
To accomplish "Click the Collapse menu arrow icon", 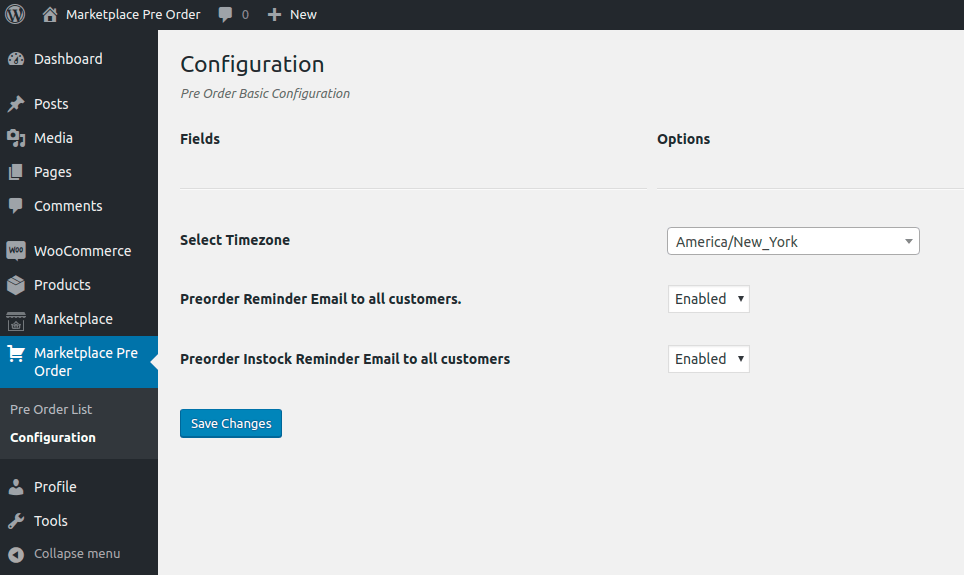I will coord(16,554).
